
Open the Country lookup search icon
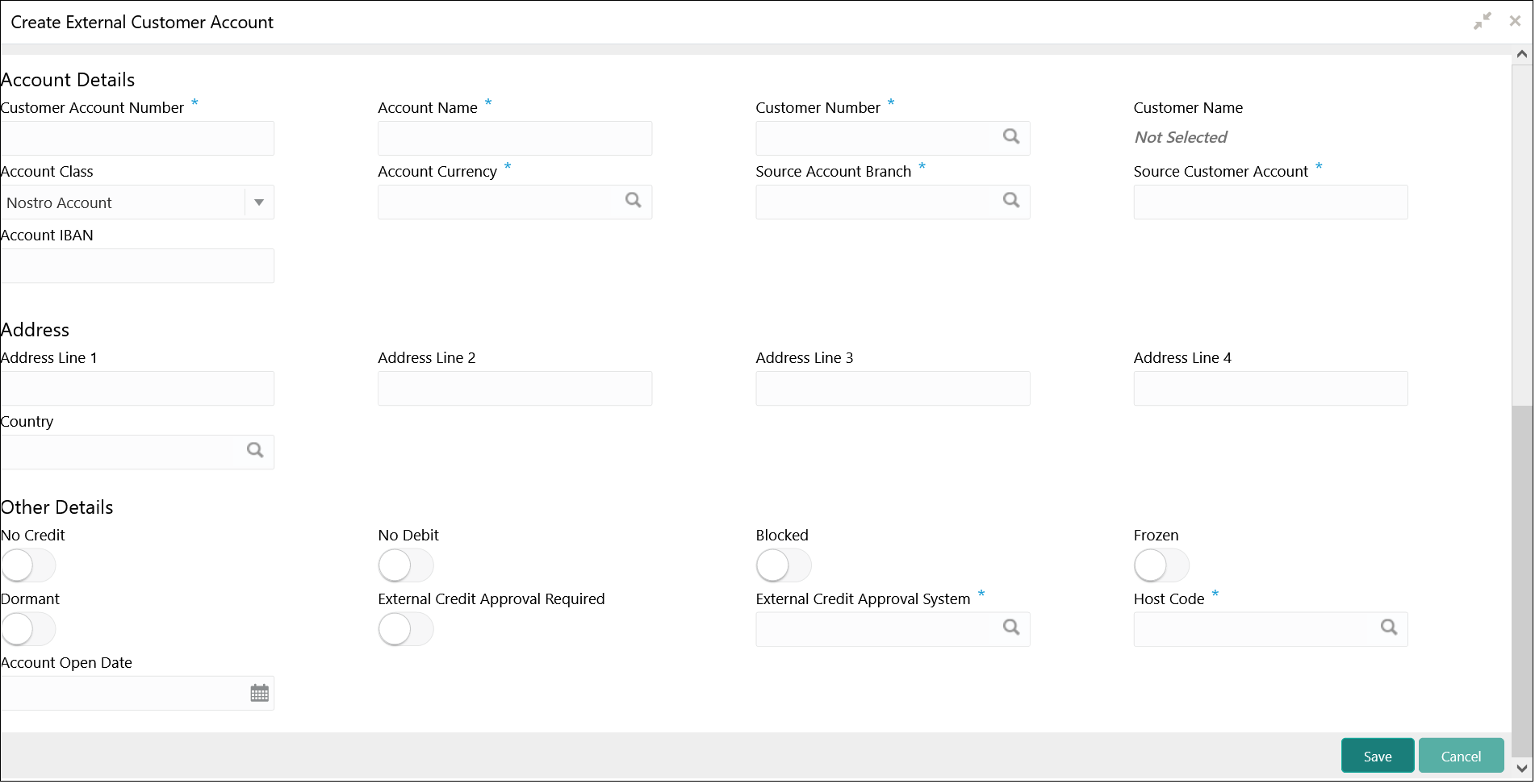tap(255, 451)
